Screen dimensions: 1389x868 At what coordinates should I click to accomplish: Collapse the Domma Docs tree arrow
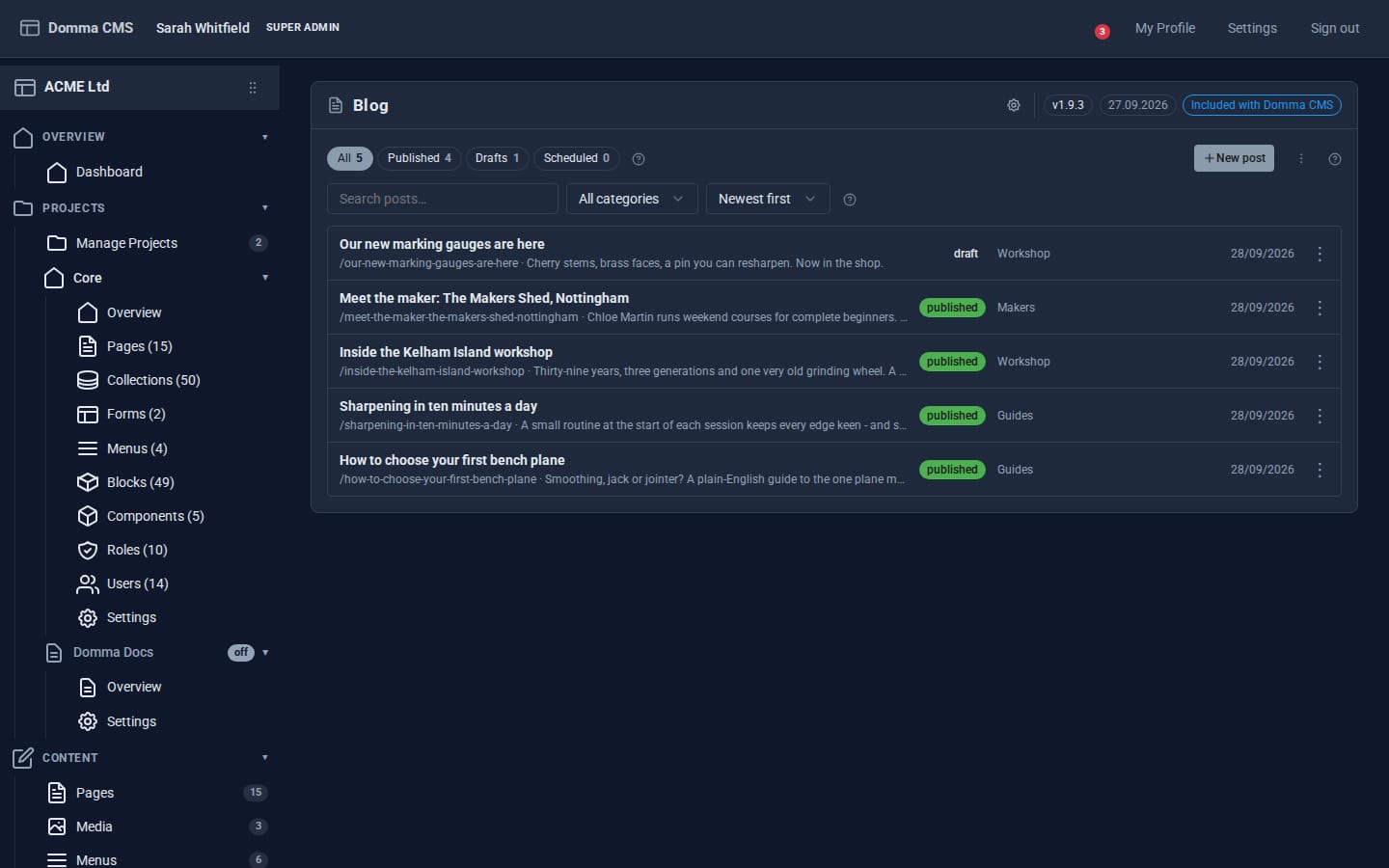(265, 653)
